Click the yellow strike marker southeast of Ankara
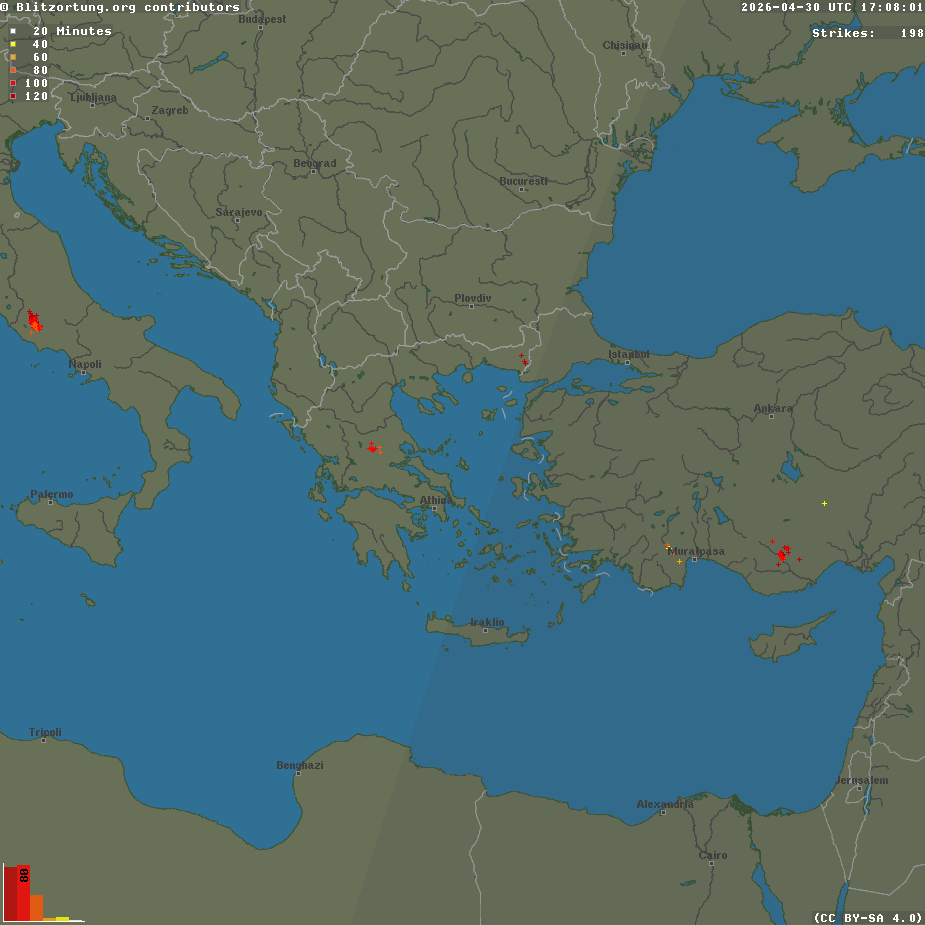The width and height of the screenshot is (925, 925). [x=824, y=503]
